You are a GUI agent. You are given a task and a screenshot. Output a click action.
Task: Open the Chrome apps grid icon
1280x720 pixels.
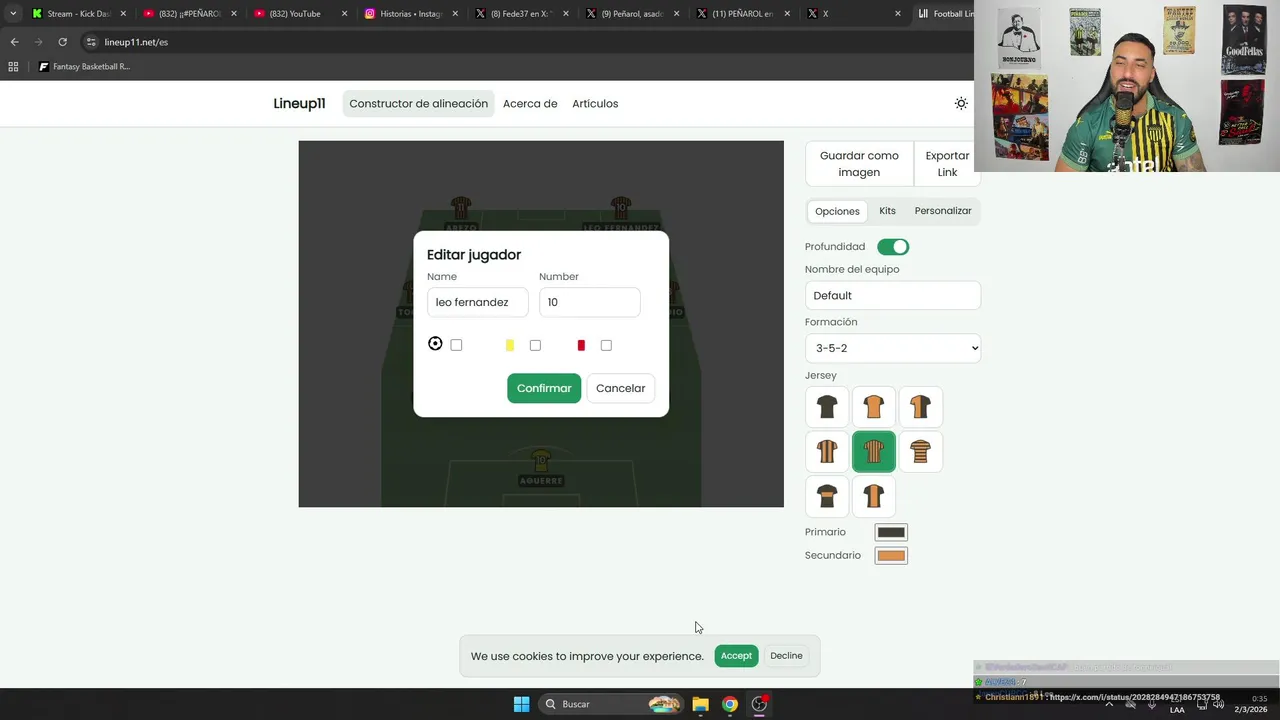click(13, 67)
